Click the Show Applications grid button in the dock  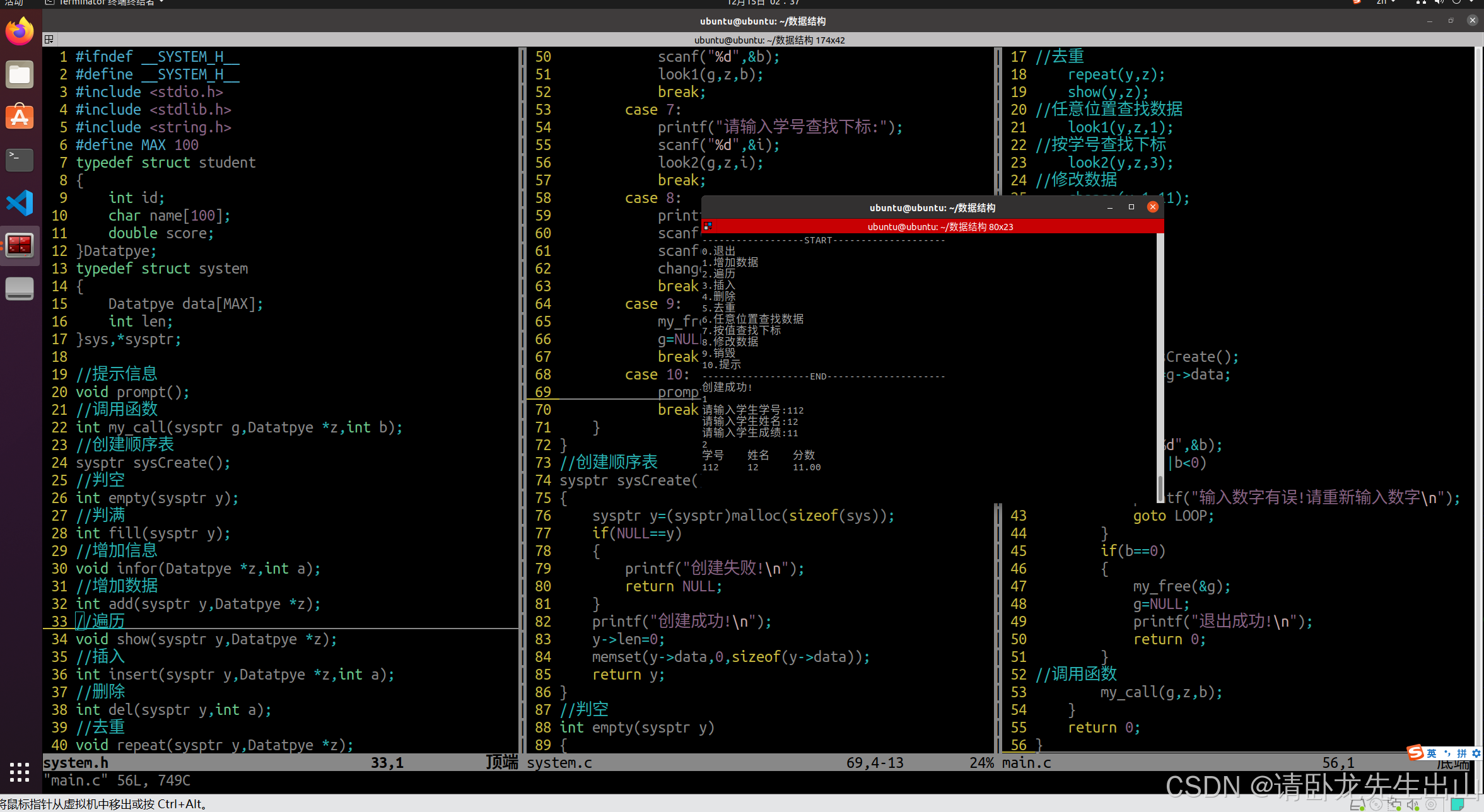point(19,772)
